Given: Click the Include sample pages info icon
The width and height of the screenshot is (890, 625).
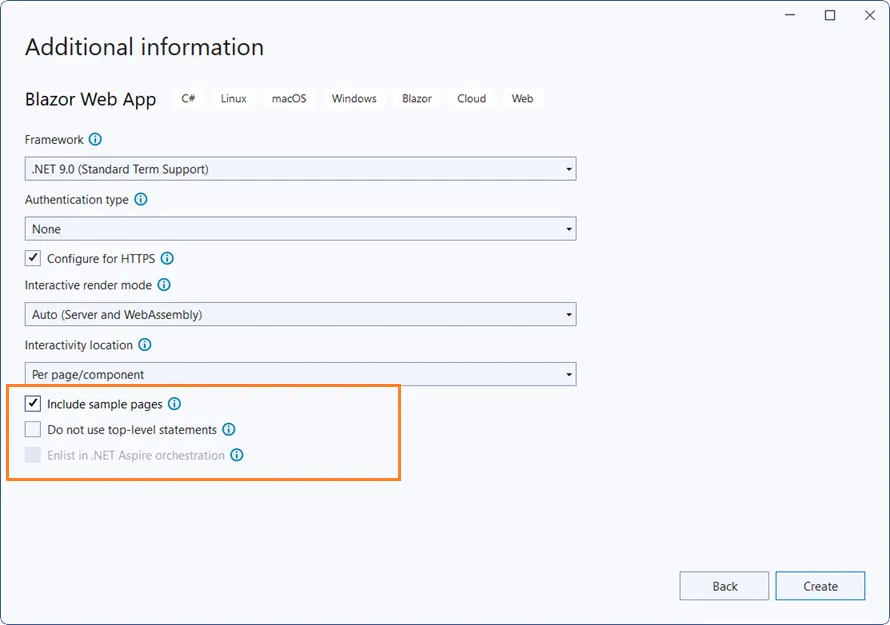Looking at the screenshot, I should [x=175, y=404].
